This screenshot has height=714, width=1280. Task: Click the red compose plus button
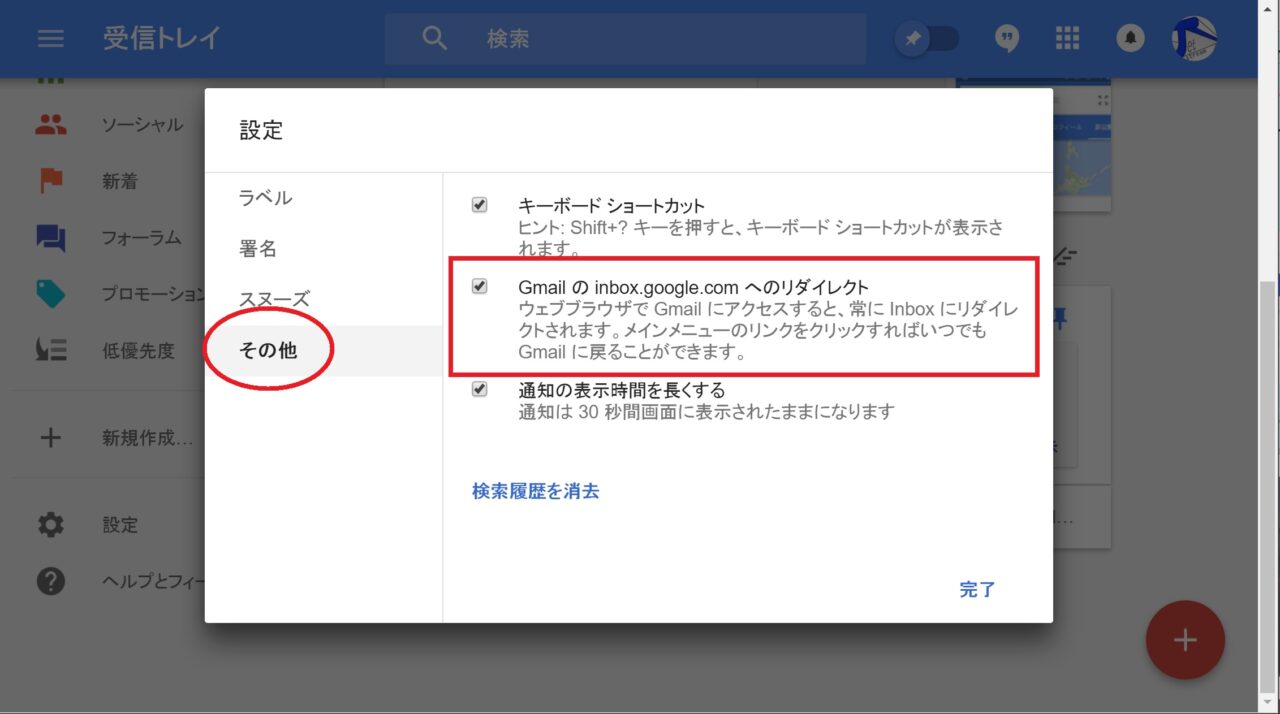click(x=1185, y=640)
